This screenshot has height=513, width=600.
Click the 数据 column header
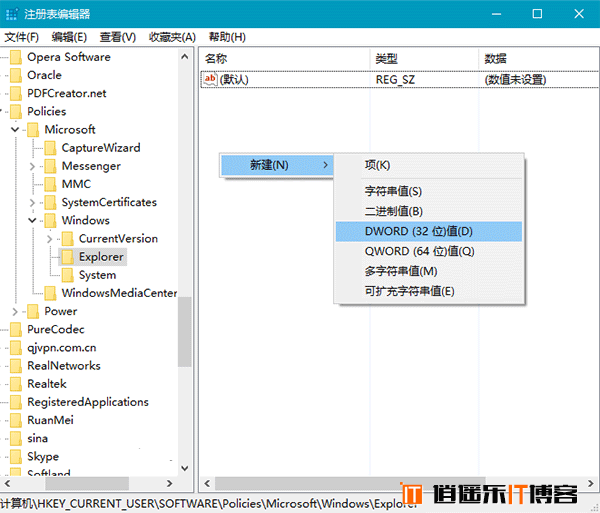pyautogui.click(x=538, y=59)
